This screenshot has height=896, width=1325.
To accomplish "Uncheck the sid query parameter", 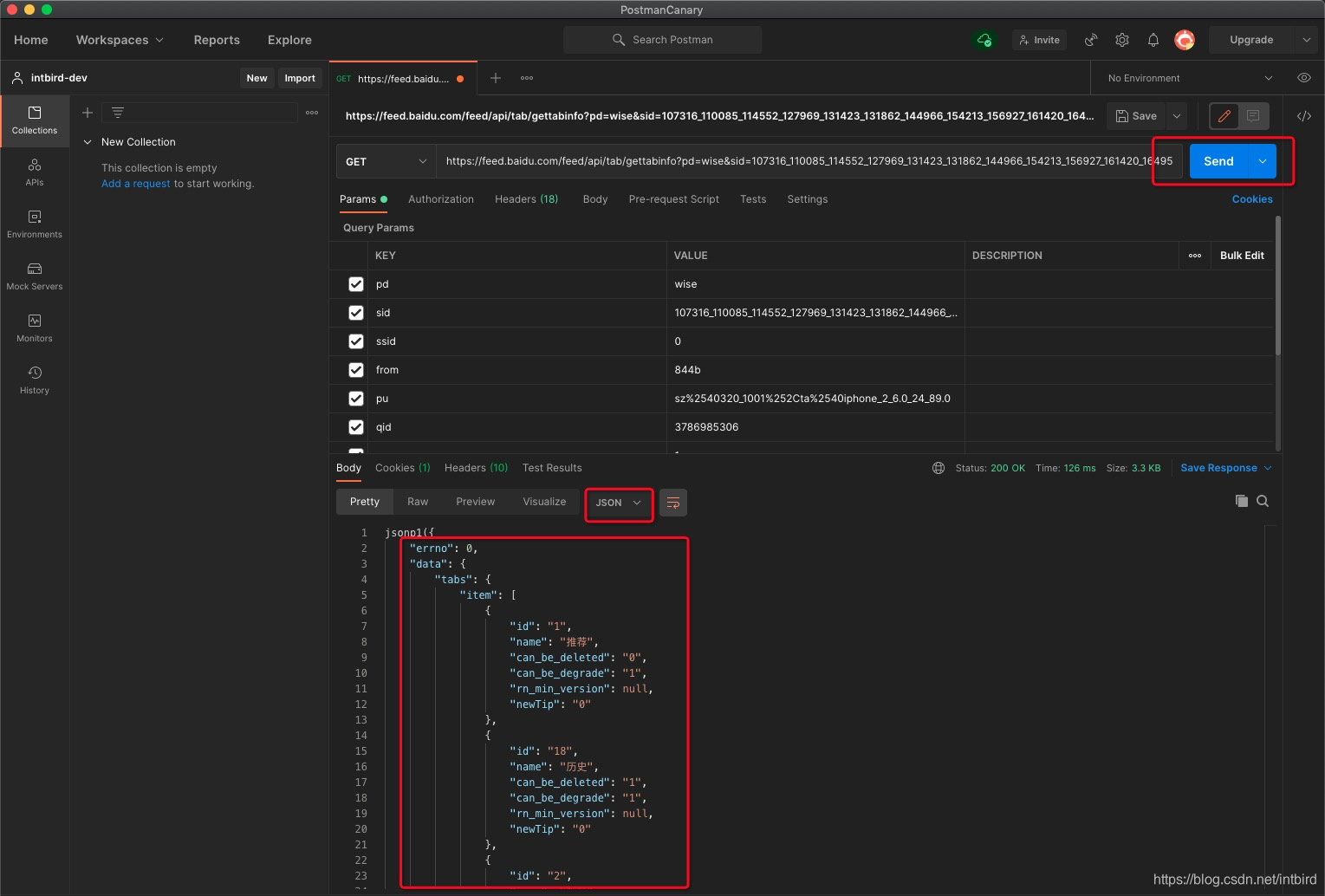I will (x=355, y=313).
